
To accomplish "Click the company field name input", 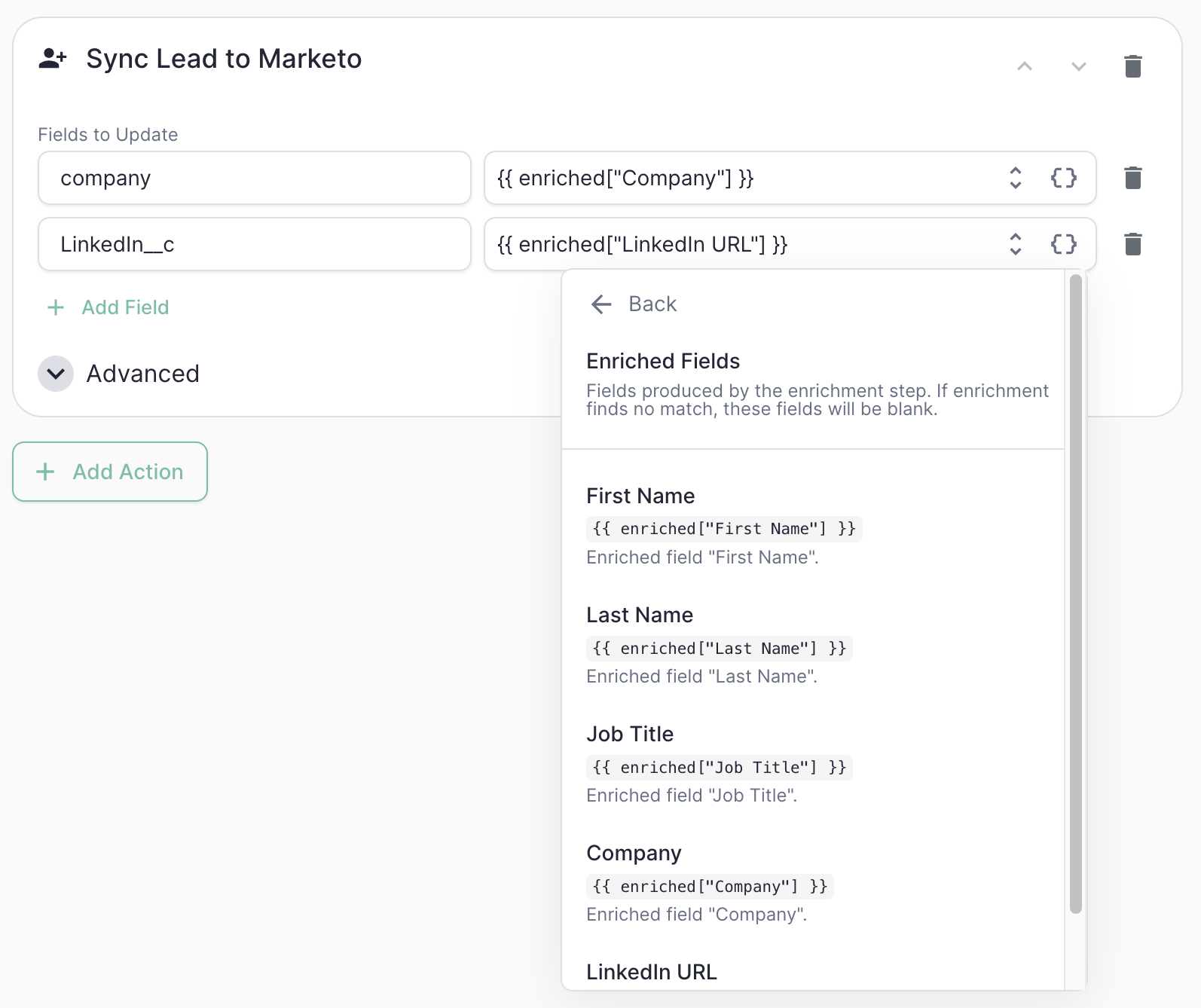I will click(255, 178).
